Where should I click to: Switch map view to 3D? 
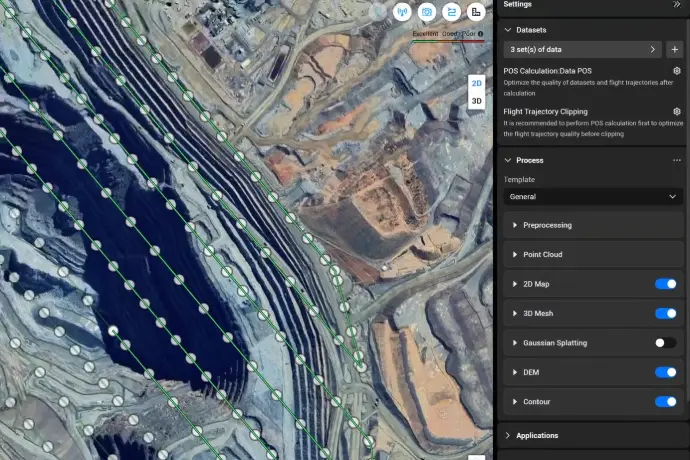477,101
